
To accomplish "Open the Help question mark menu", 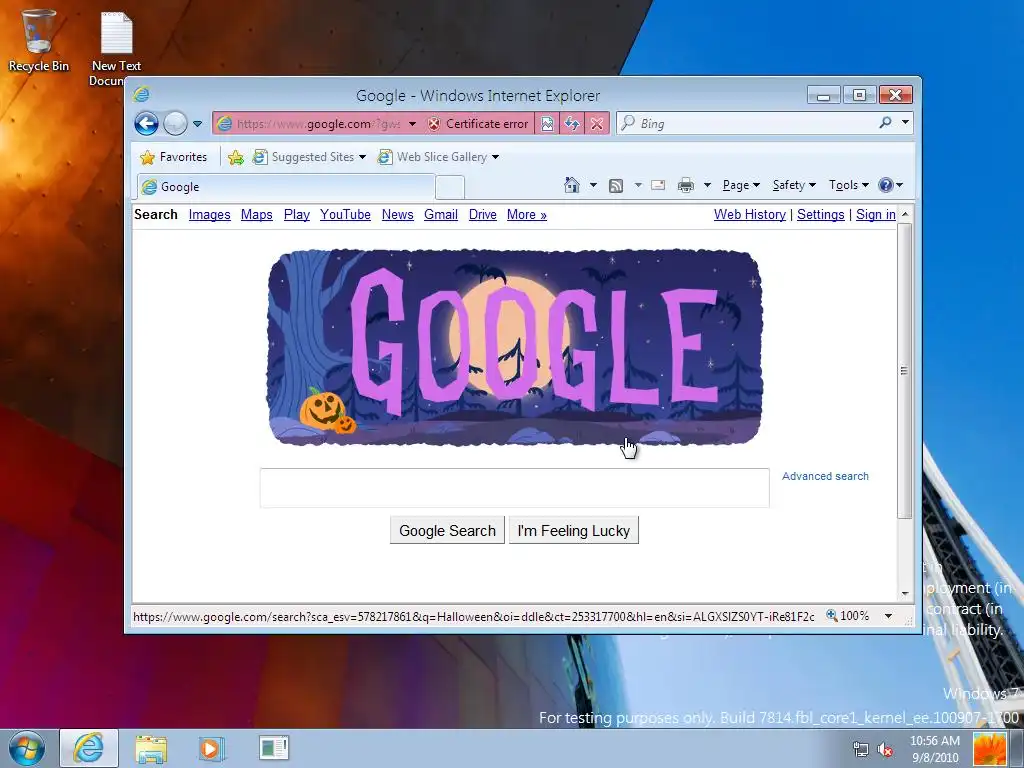I will 890,185.
